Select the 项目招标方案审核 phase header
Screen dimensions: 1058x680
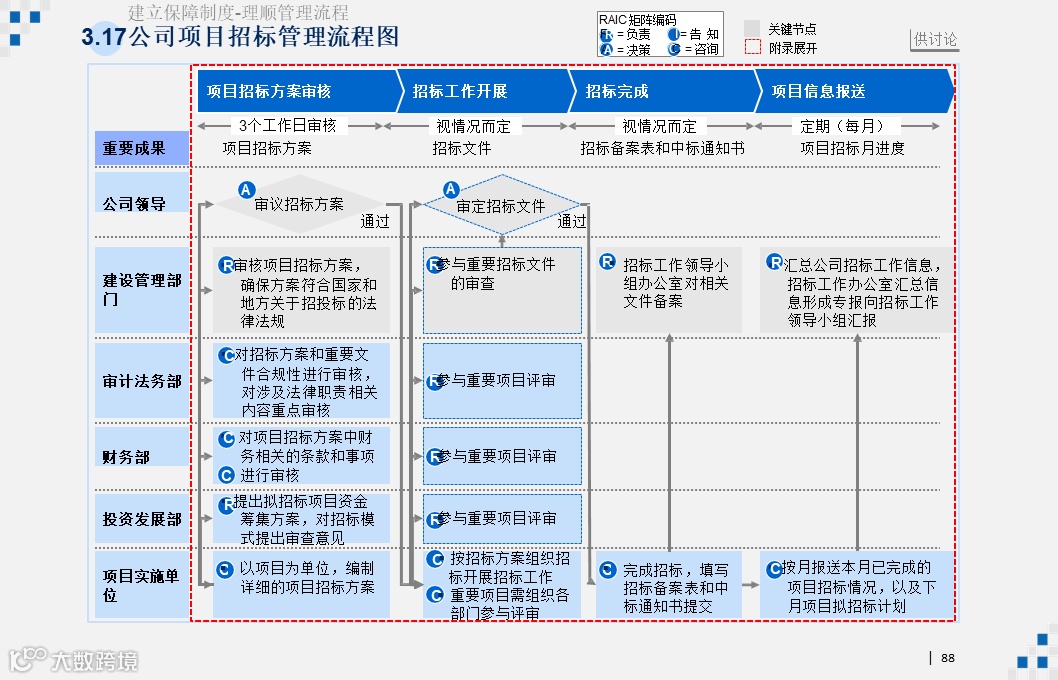[300, 90]
